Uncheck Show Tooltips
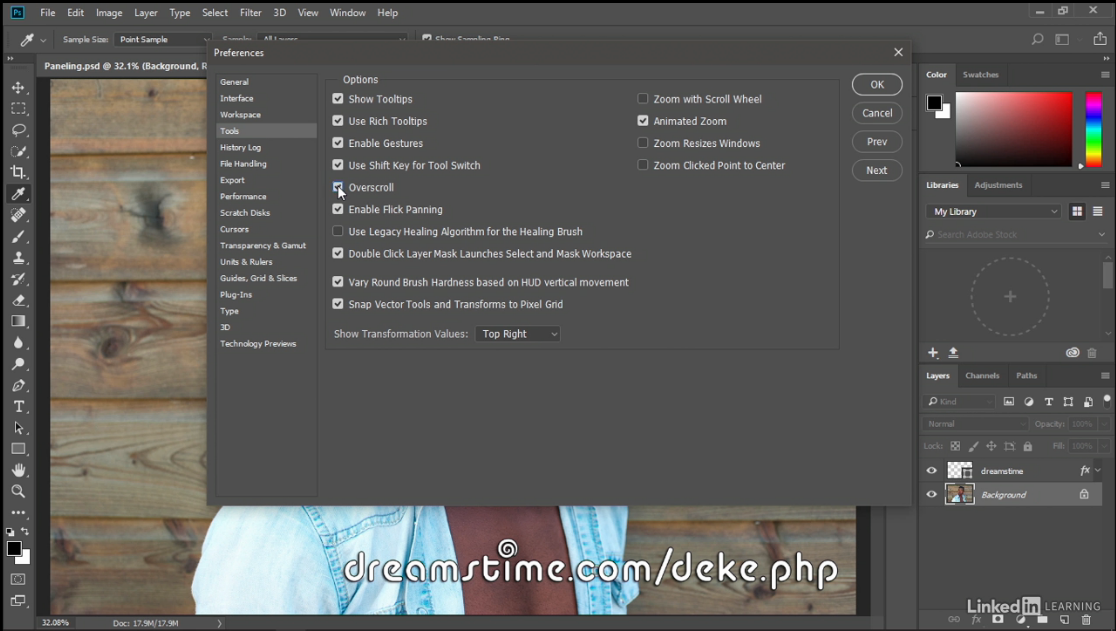 (x=338, y=99)
